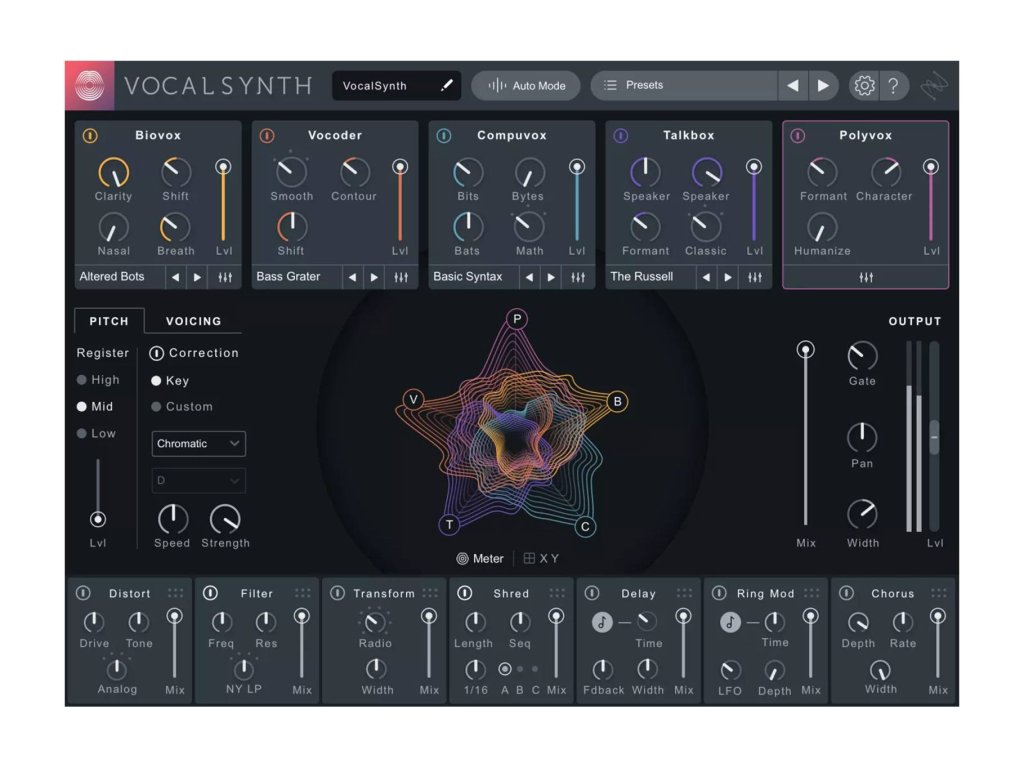Toggle the Vocoder module power button
The image size is (1024, 768).
[267, 136]
